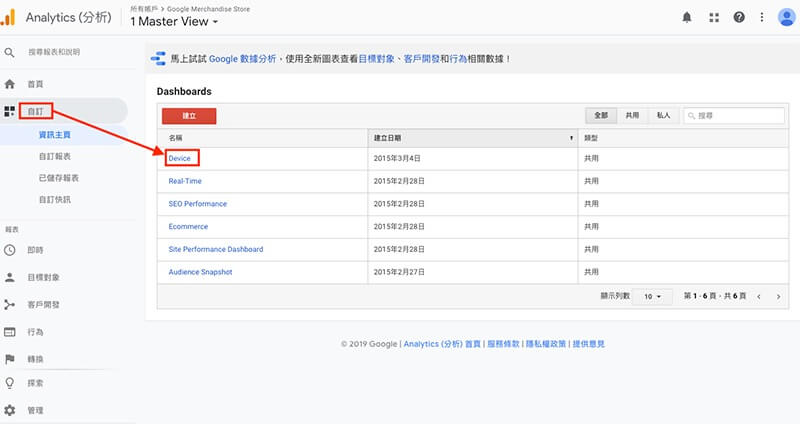
Task: Click the sidebar search magnifier icon
Action: (9, 52)
